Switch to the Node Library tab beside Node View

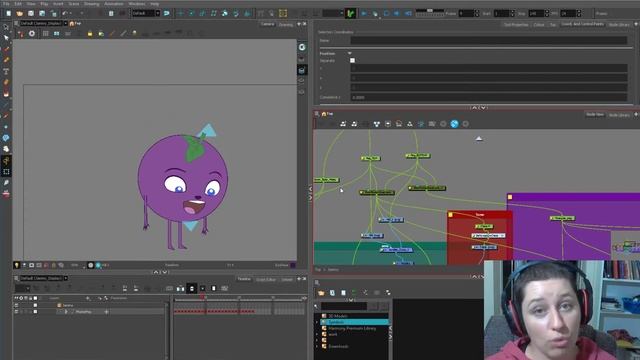(x=619, y=115)
